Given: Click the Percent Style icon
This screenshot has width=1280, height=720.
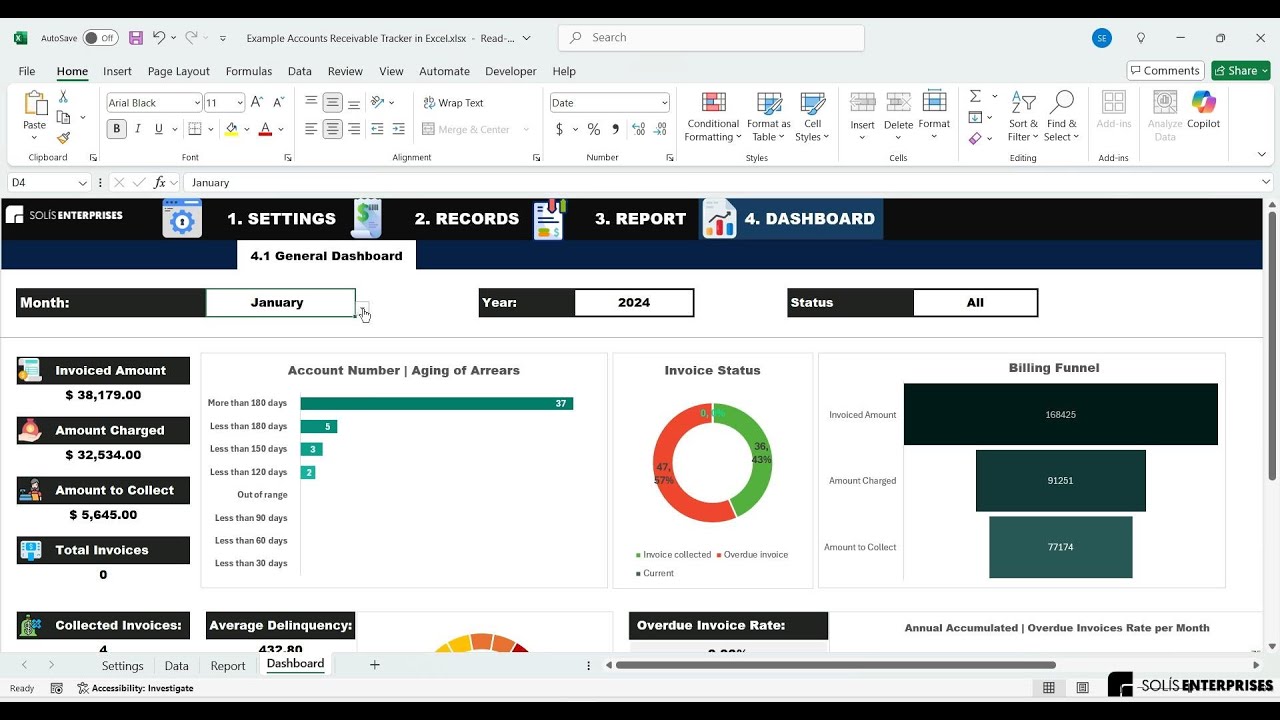Looking at the screenshot, I should coord(593,129).
